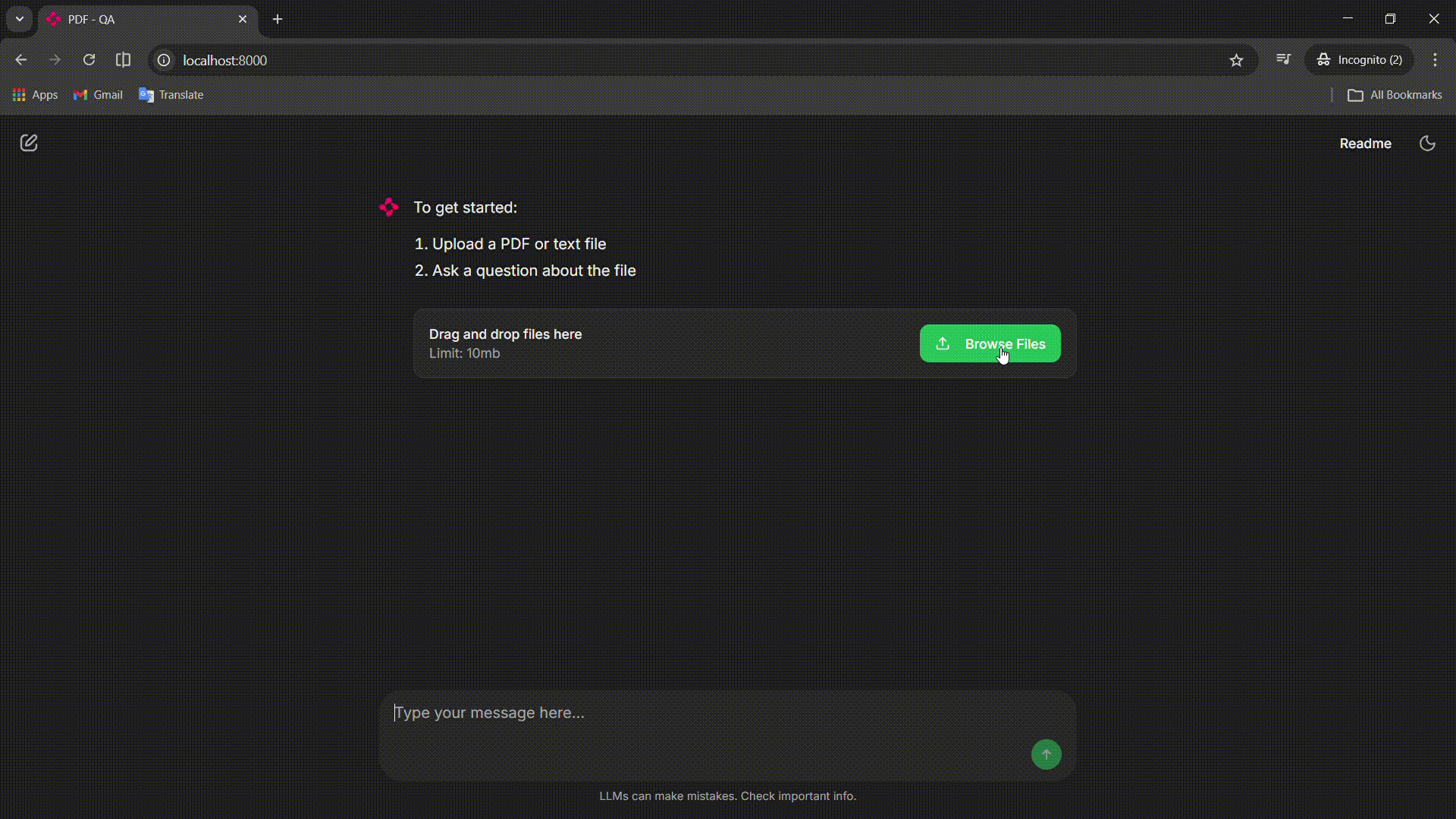Open the Incognito (2) profile button
Image resolution: width=1456 pixels, height=819 pixels.
[1359, 60]
